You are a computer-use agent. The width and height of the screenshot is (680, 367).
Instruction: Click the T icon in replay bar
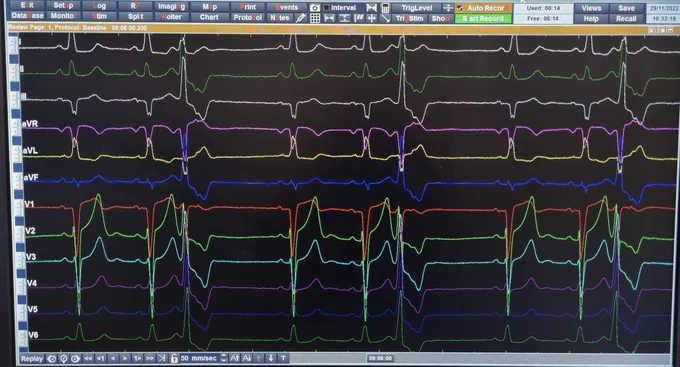coord(283,358)
